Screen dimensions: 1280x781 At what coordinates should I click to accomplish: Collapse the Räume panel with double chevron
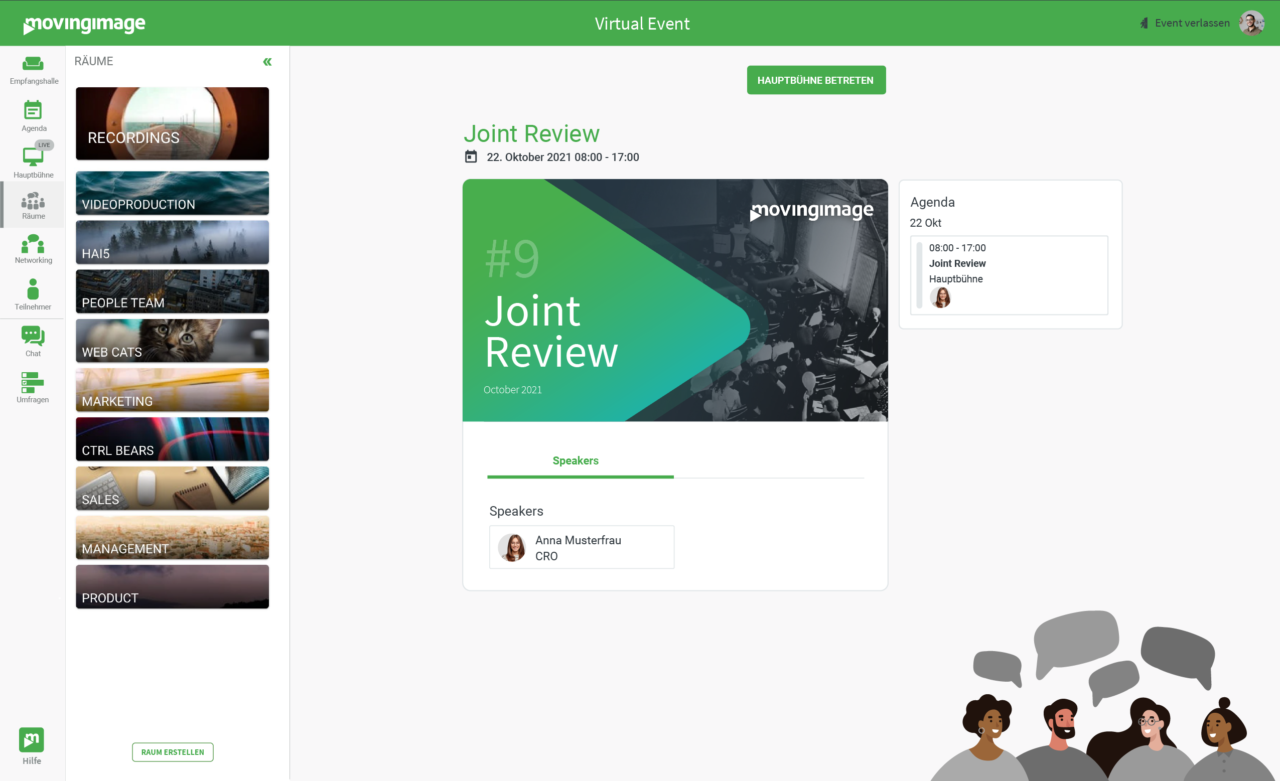pyautogui.click(x=267, y=62)
